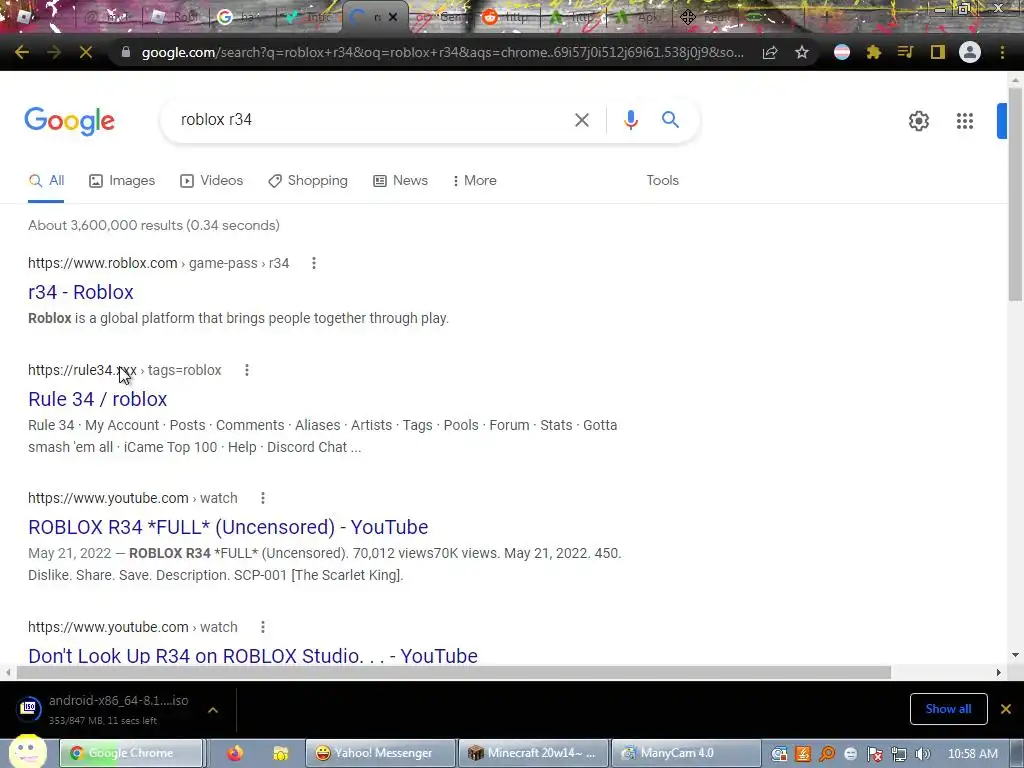This screenshot has width=1024, height=768.
Task: Go back using the browser back arrow
Action: tap(22, 52)
